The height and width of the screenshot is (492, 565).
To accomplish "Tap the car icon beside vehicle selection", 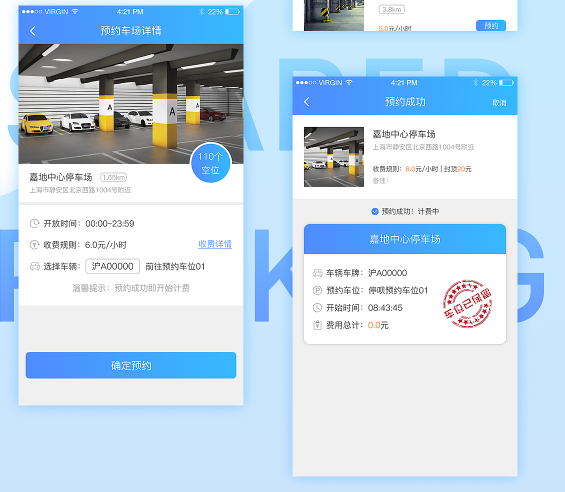I will 35,266.
